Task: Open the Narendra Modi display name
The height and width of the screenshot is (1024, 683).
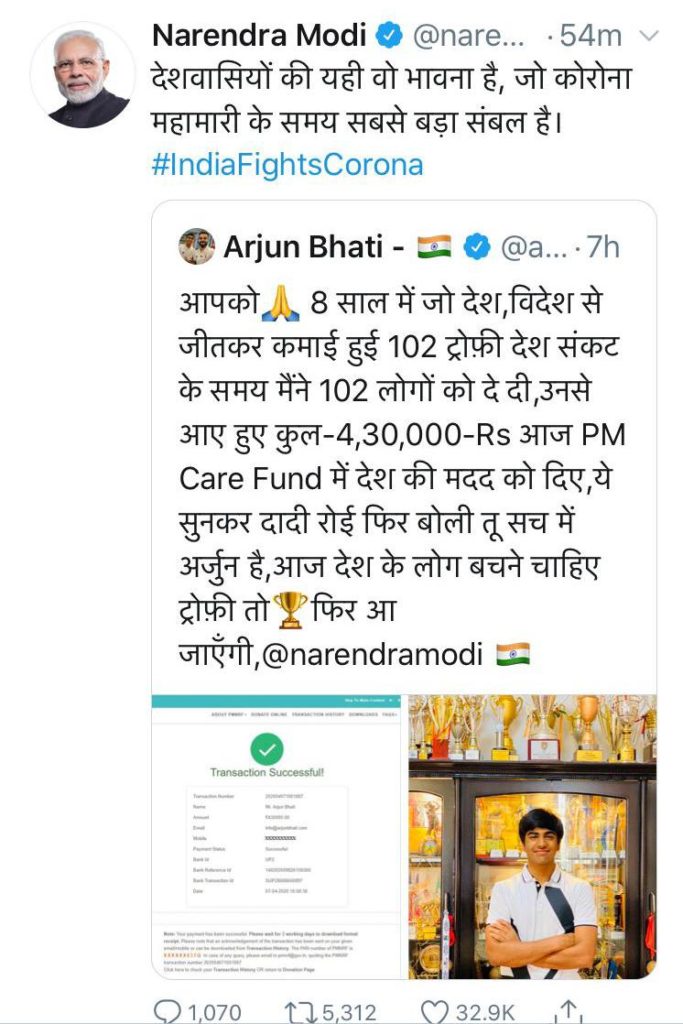Action: point(259,35)
